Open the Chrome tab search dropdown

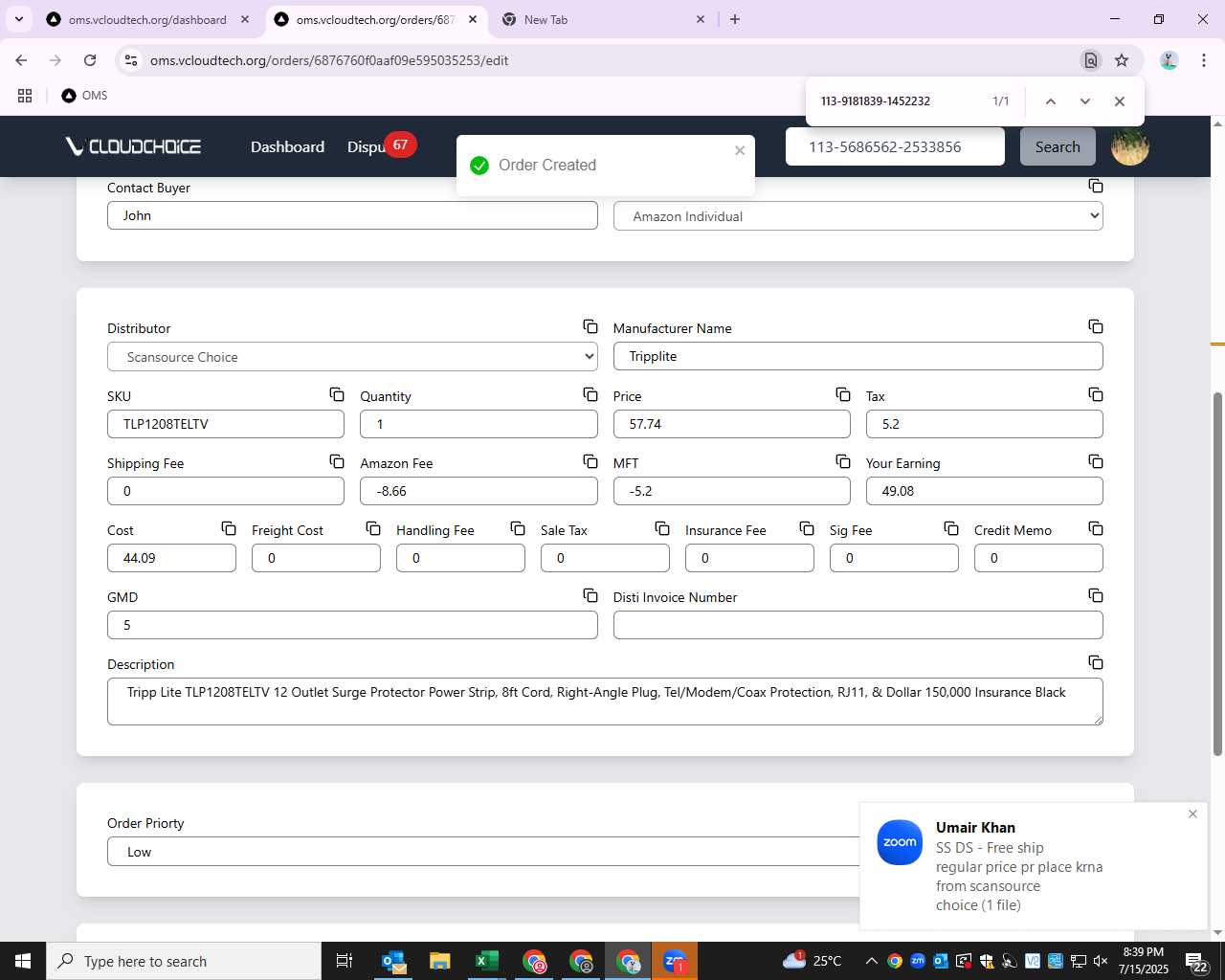point(19,19)
